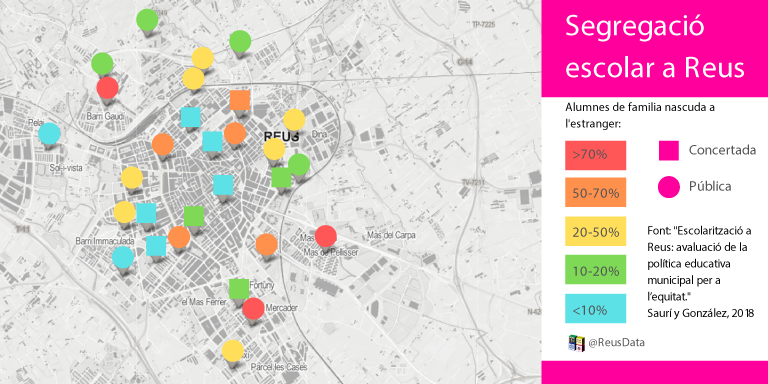Click the 'Mas de Pelisser' map label

[x=331, y=252]
